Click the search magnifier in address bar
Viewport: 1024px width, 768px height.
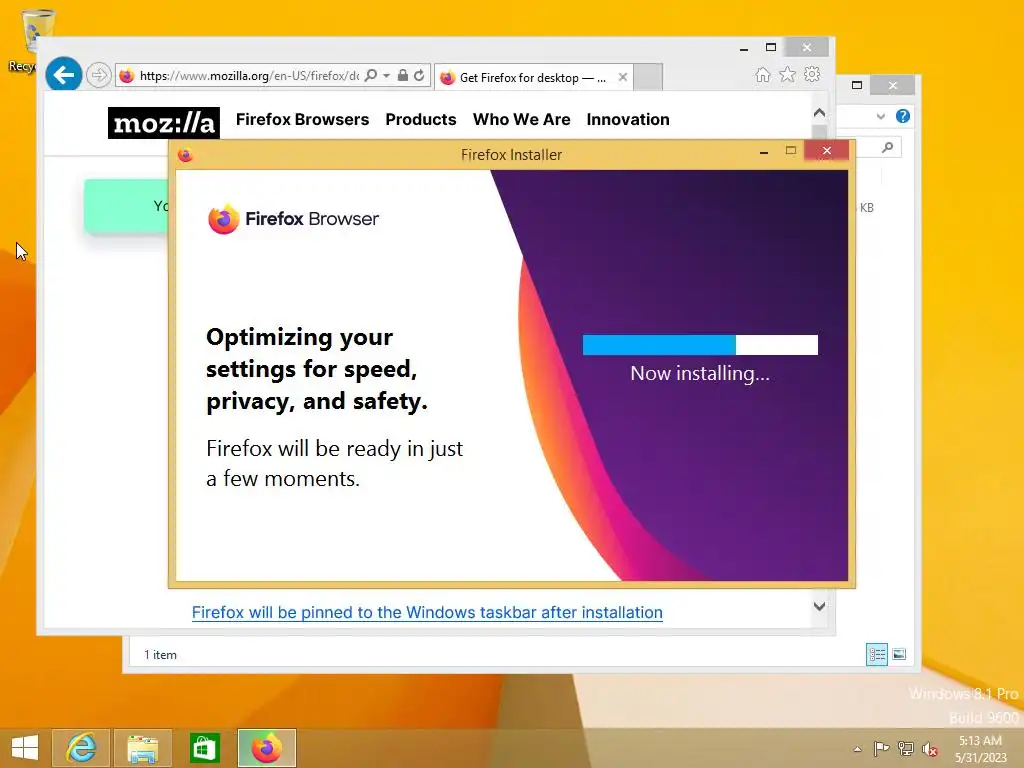[x=370, y=76]
